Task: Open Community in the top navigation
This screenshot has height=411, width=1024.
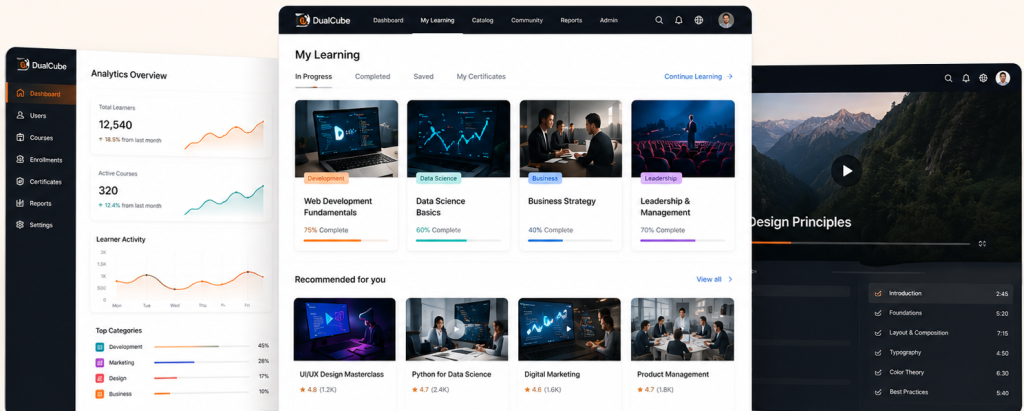Action: (527, 20)
